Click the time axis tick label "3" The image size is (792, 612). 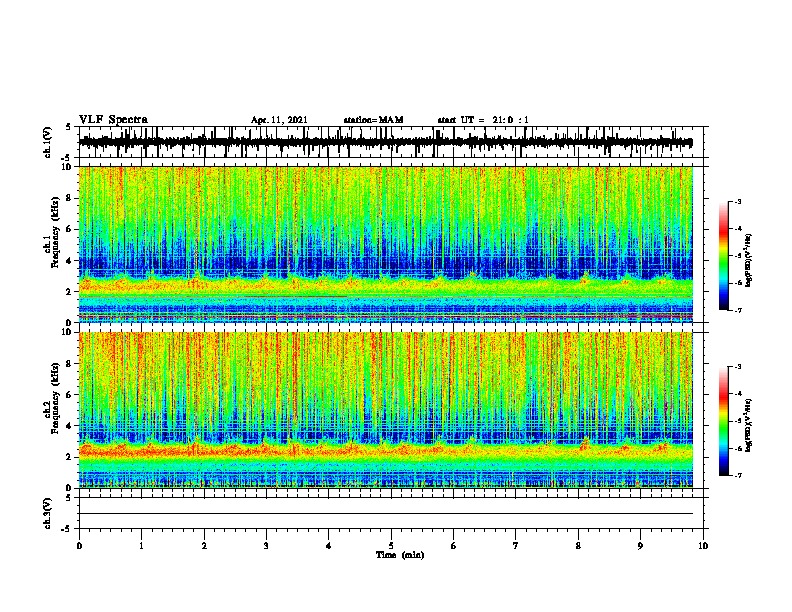(266, 546)
